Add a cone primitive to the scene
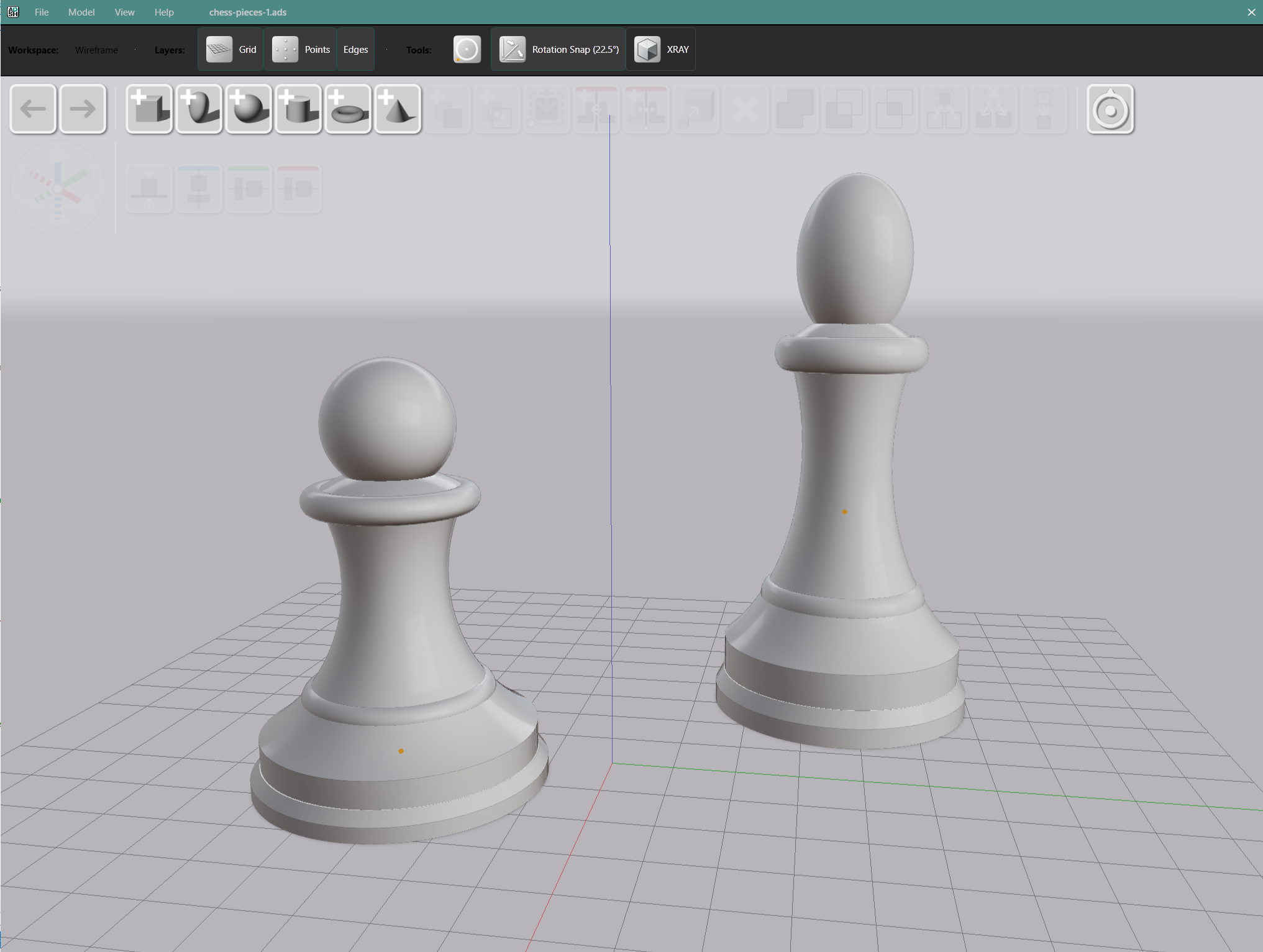This screenshot has width=1263, height=952. point(397,109)
